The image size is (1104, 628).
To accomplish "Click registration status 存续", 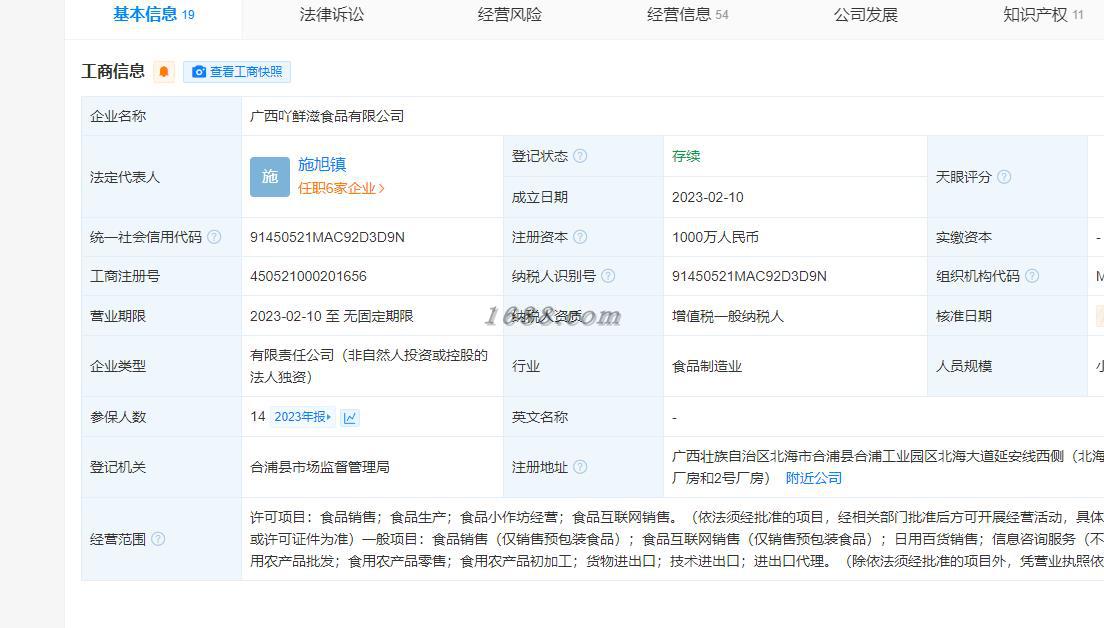I will click(x=686, y=156).
